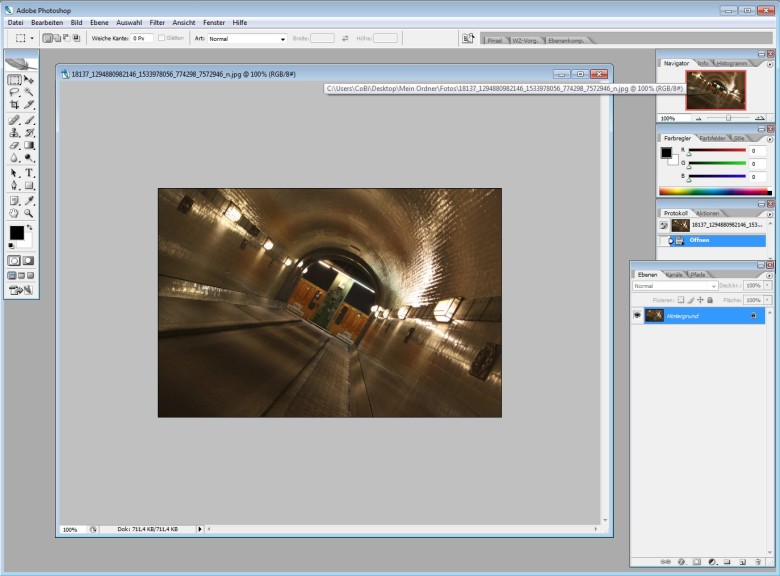Jump to ImageReady via toolbox bottom button
780x576 pixels.
tap(21, 290)
